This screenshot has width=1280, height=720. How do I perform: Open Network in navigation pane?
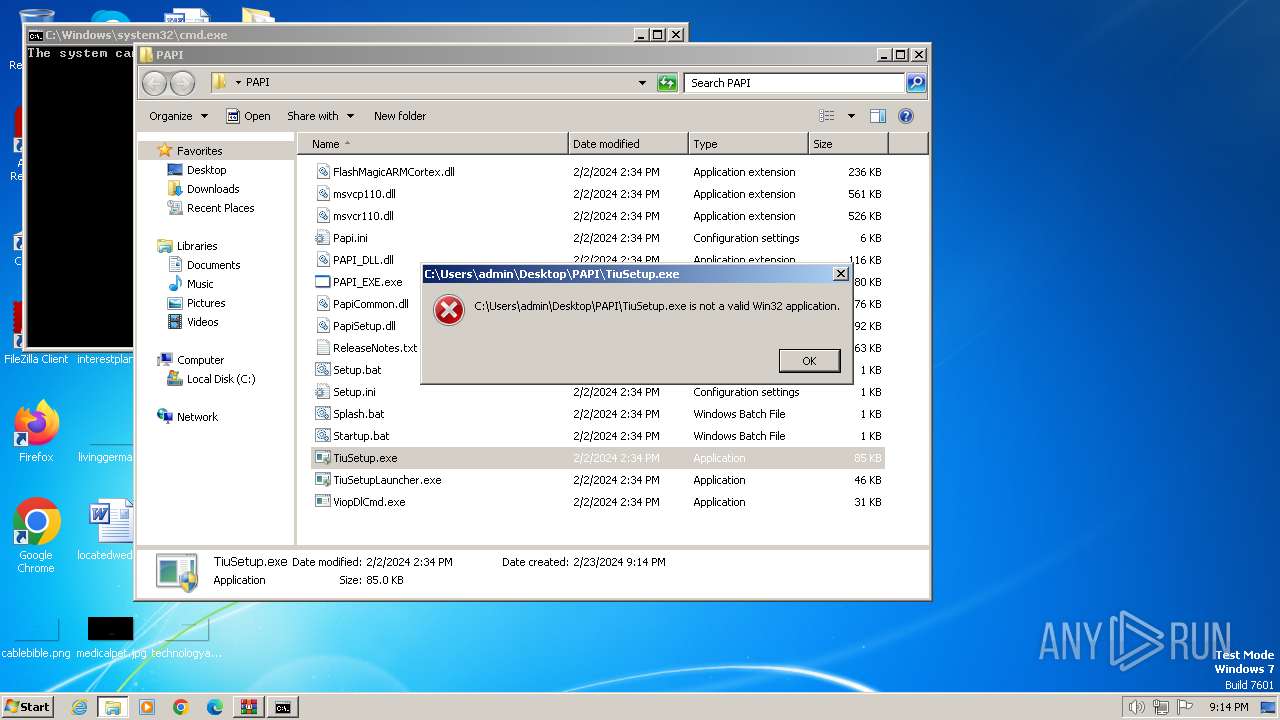coord(197,417)
